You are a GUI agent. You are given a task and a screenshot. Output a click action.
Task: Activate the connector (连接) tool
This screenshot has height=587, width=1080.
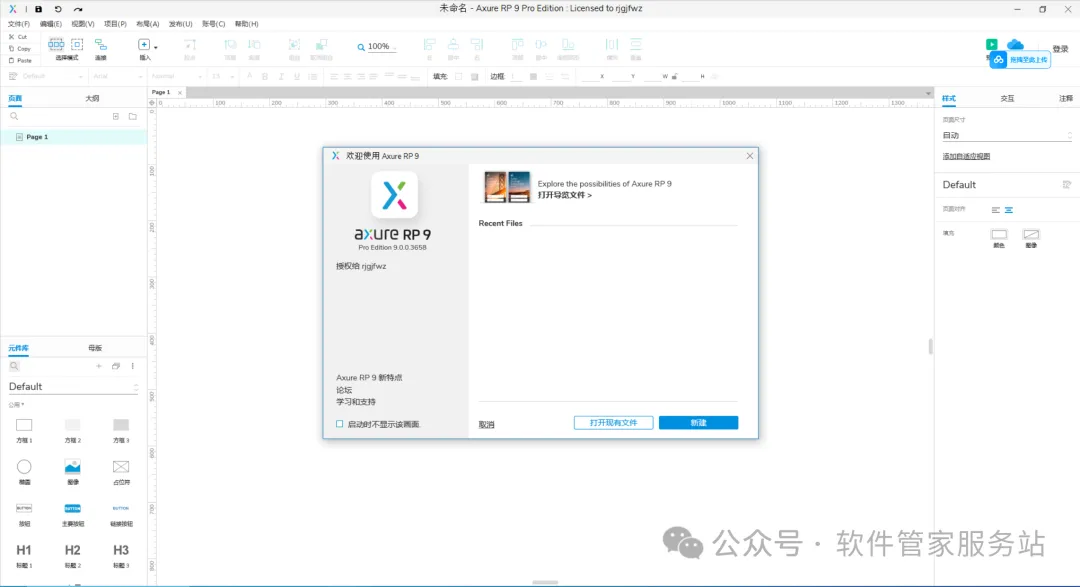101,48
